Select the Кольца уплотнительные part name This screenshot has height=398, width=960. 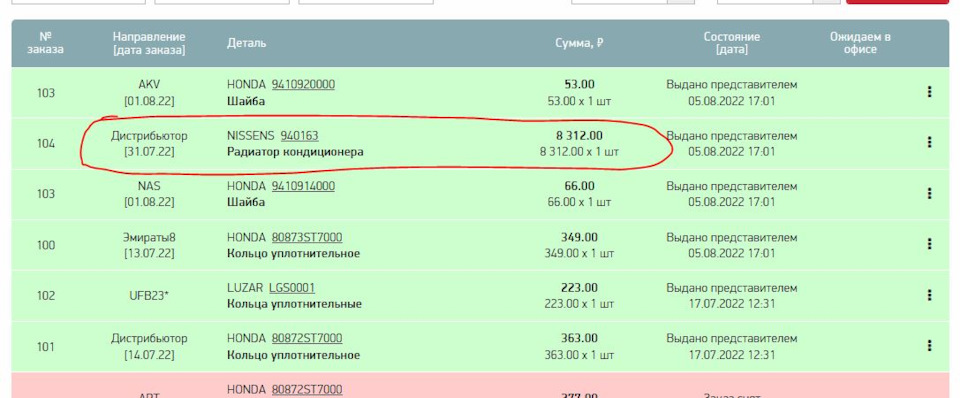pyautogui.click(x=294, y=304)
